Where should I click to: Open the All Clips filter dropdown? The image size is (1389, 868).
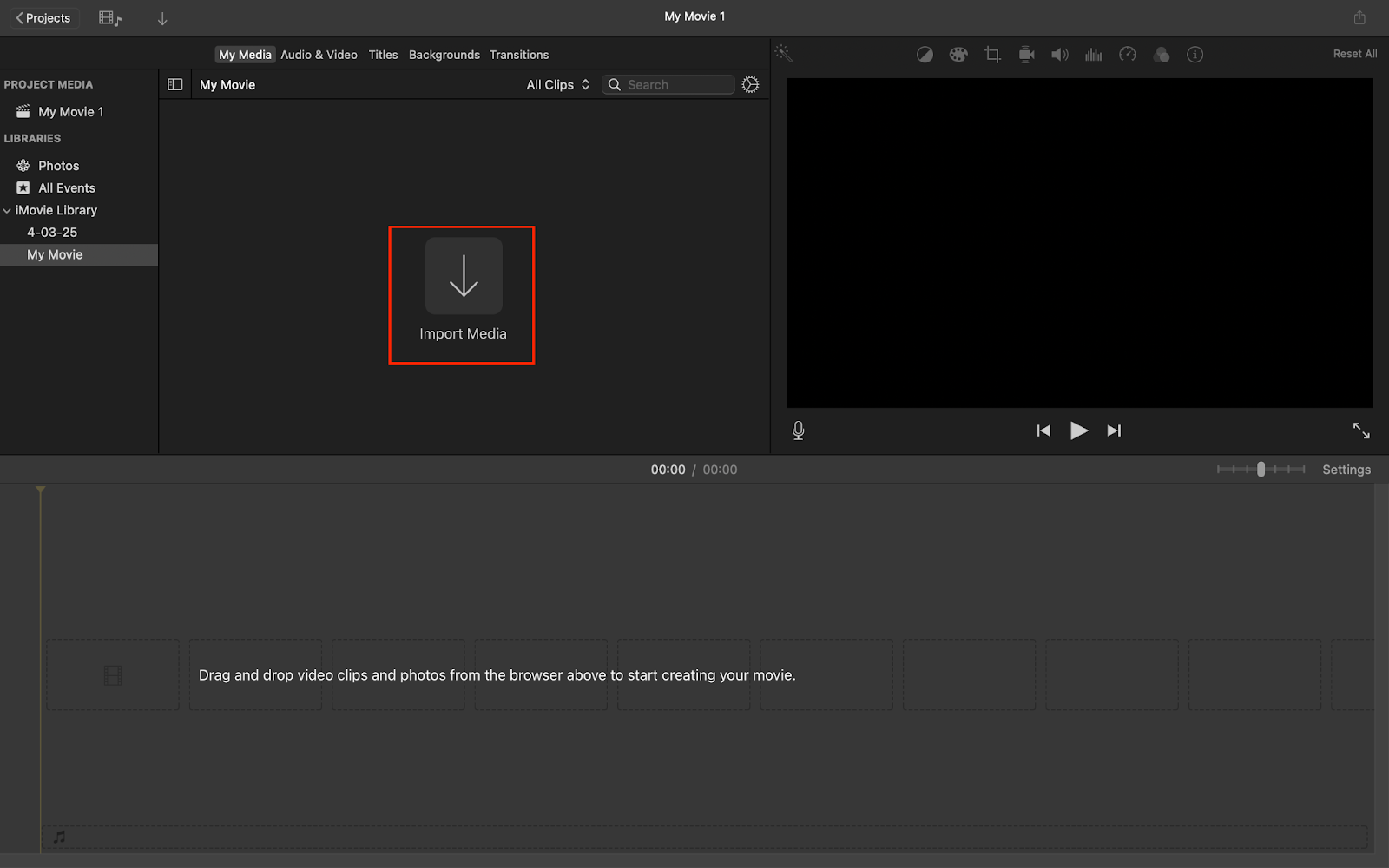tap(558, 85)
